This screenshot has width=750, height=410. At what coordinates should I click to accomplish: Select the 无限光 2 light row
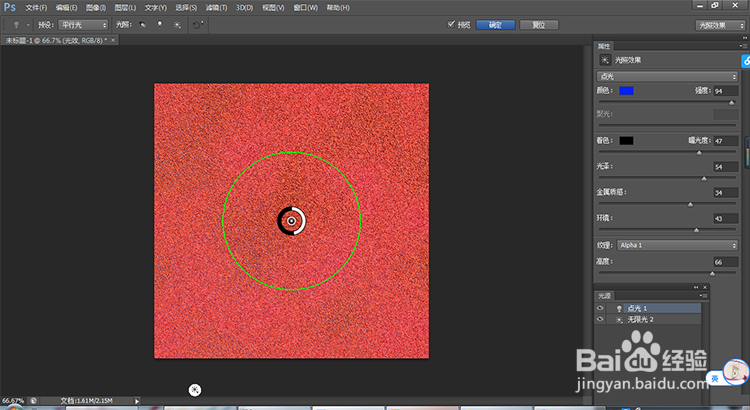point(648,320)
